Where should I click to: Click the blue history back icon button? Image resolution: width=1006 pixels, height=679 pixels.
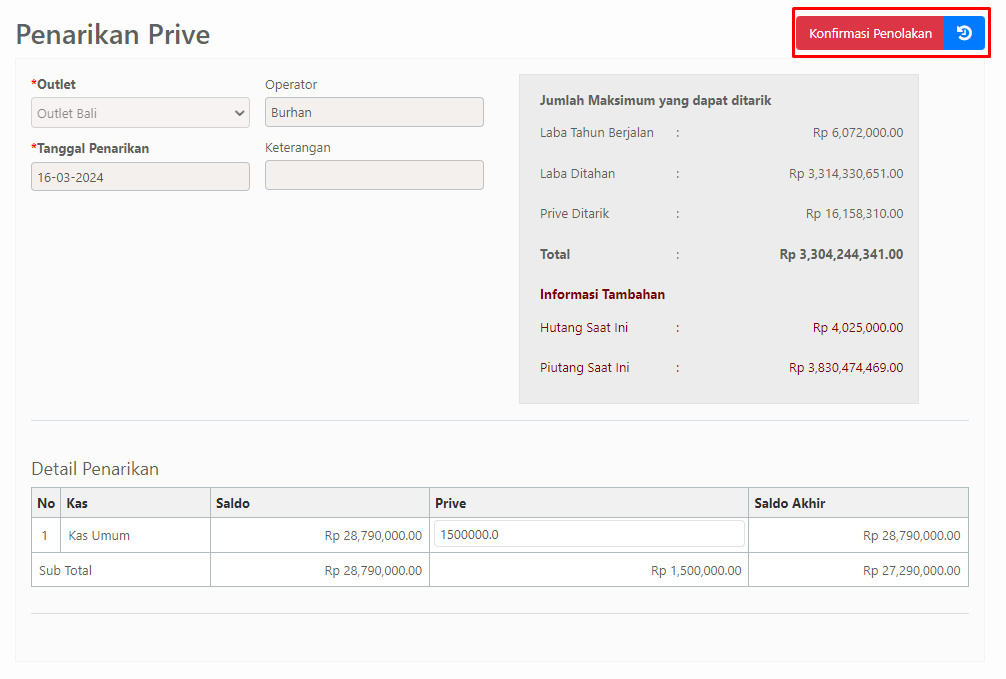click(x=964, y=33)
